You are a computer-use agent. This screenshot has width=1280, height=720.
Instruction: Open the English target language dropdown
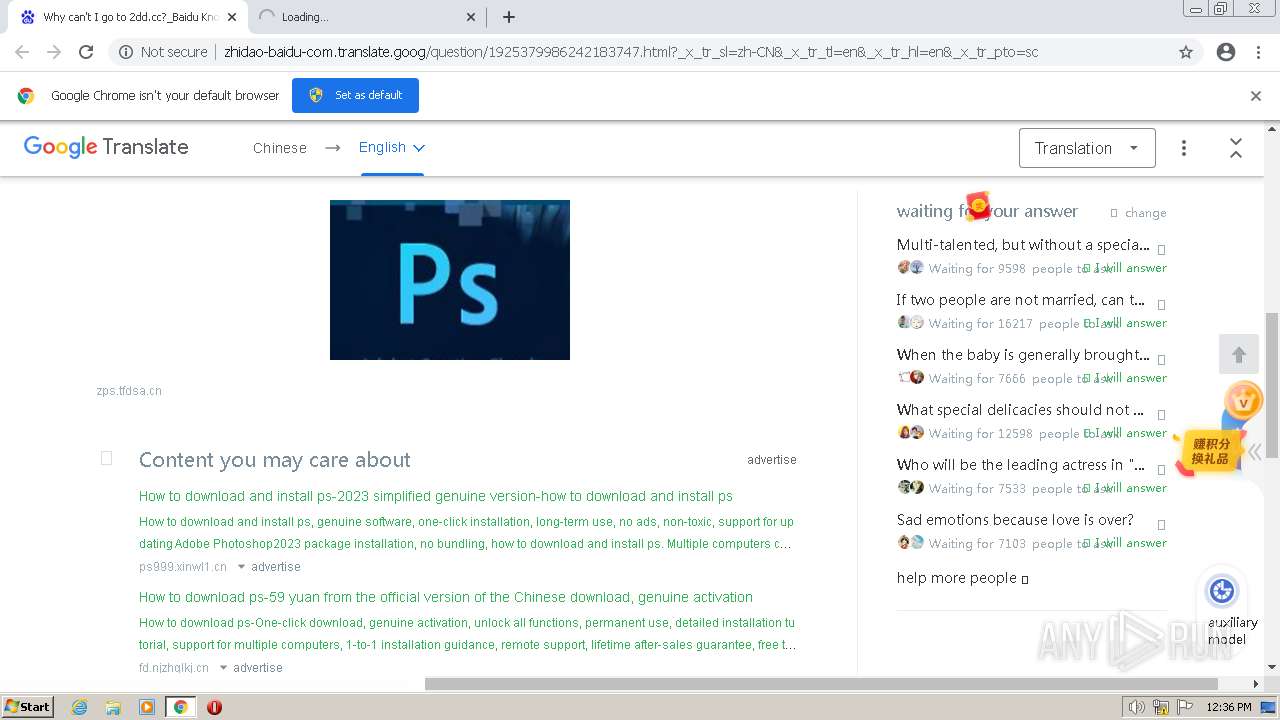[x=392, y=147]
